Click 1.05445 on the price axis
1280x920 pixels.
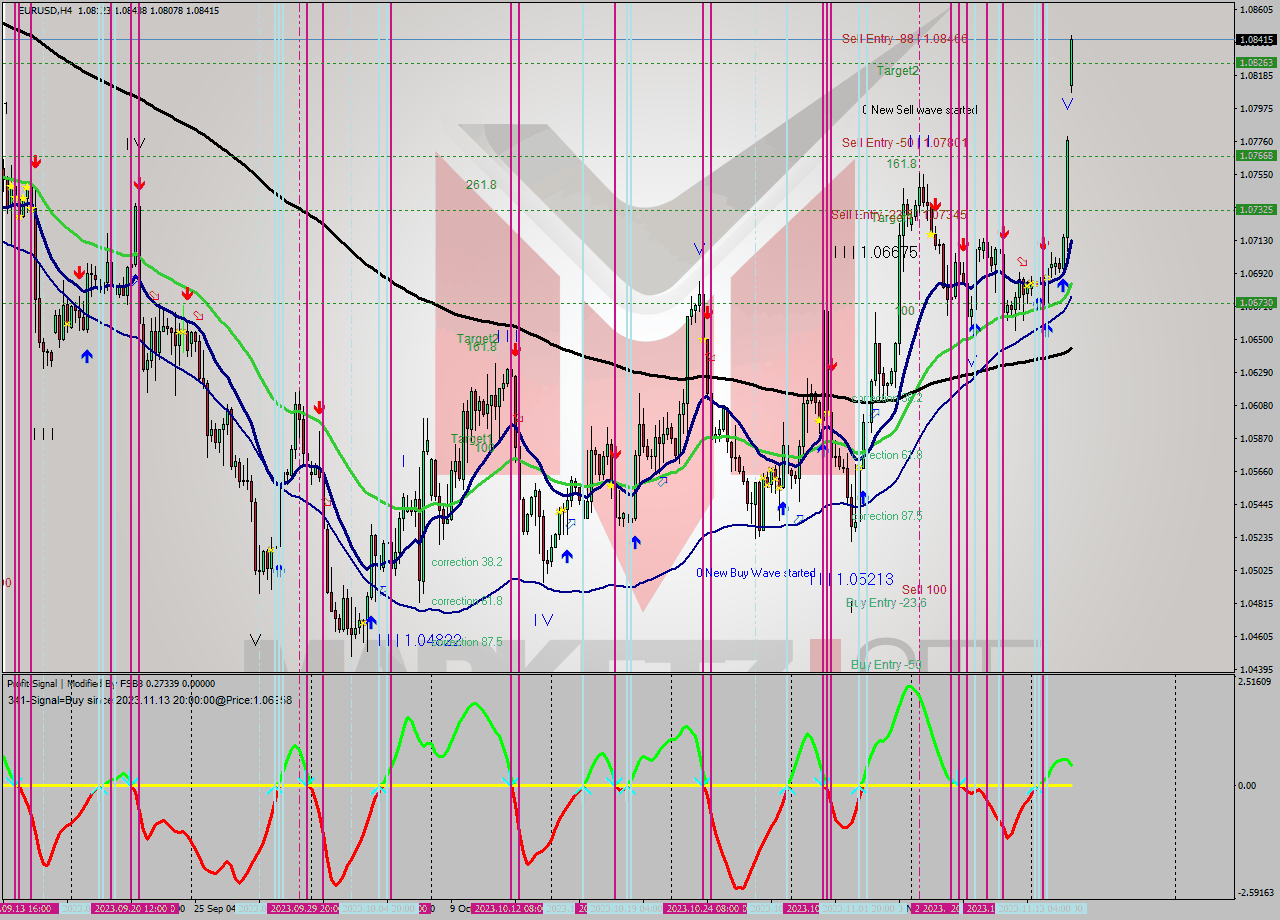point(1255,504)
